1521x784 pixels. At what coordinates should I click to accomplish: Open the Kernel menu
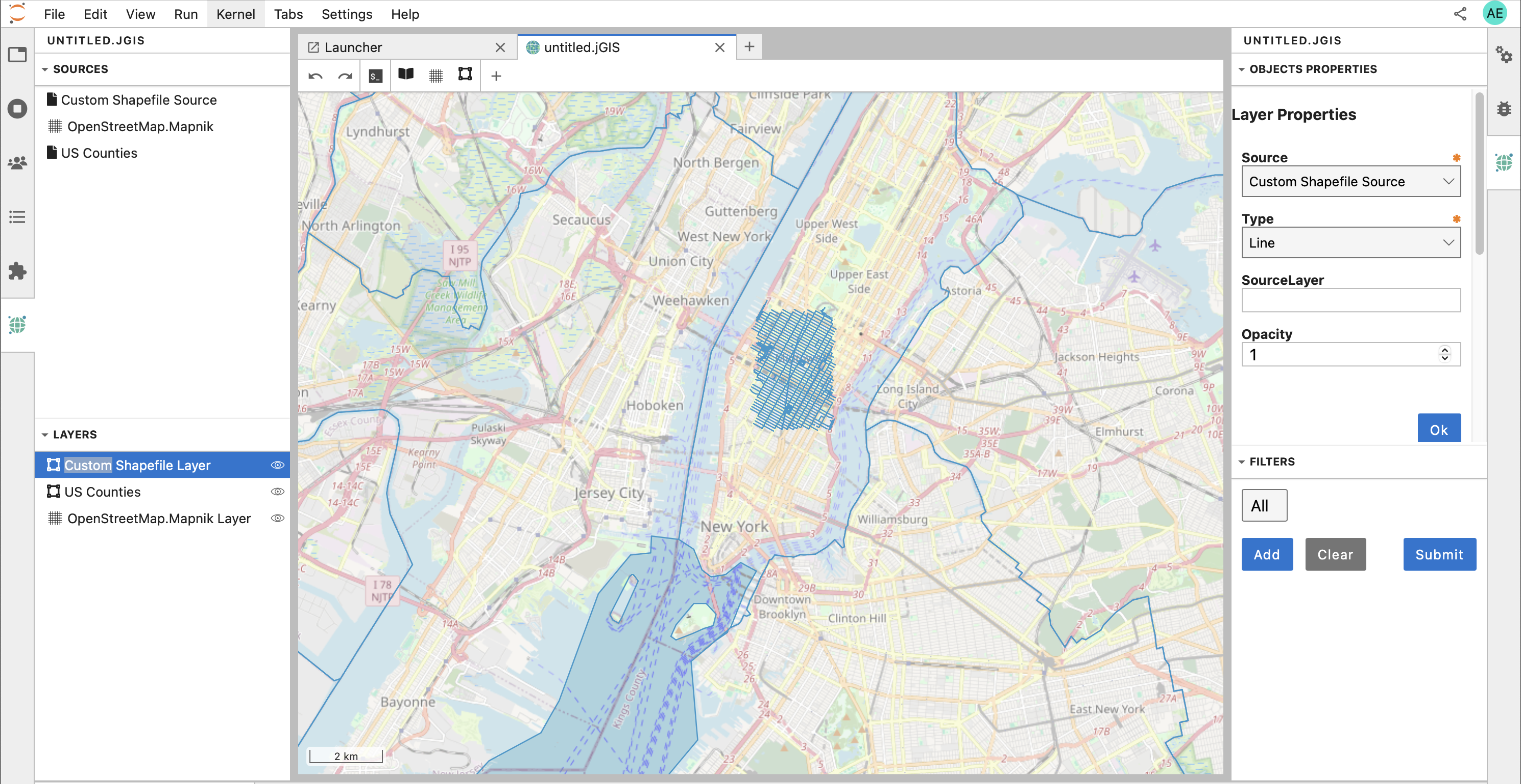pos(235,14)
